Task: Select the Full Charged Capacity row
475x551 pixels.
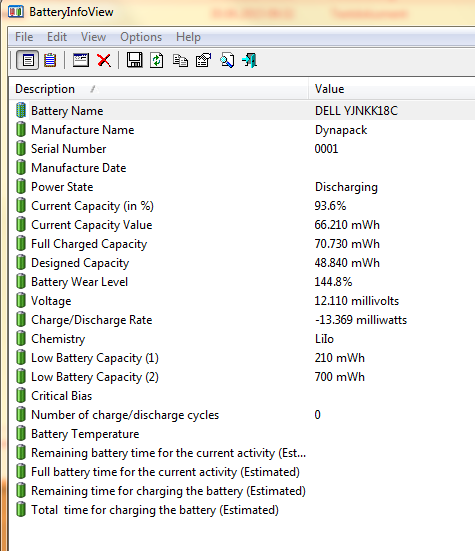Action: pos(242,244)
